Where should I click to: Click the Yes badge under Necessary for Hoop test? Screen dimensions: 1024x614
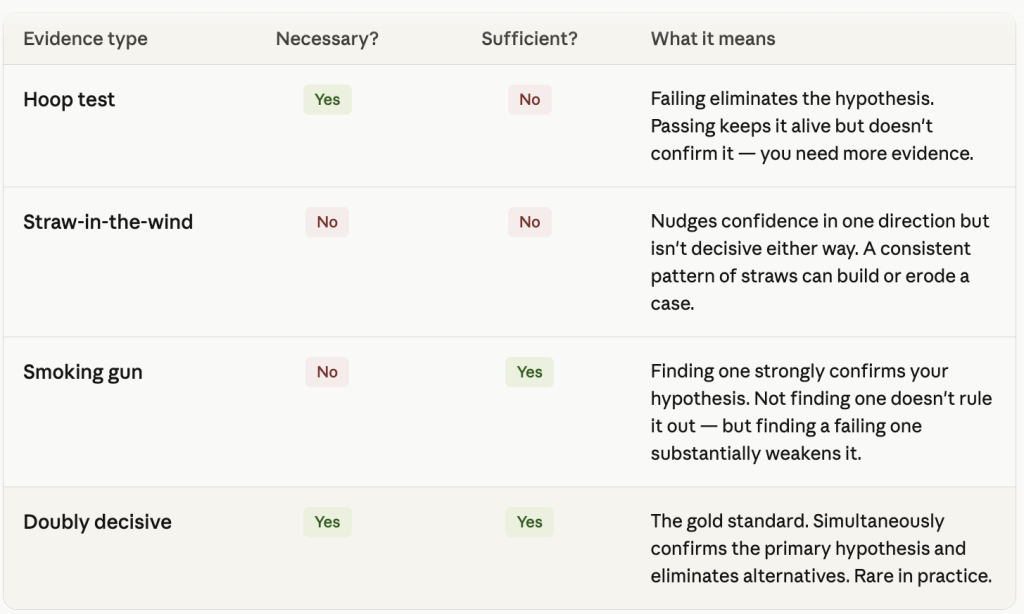(327, 99)
